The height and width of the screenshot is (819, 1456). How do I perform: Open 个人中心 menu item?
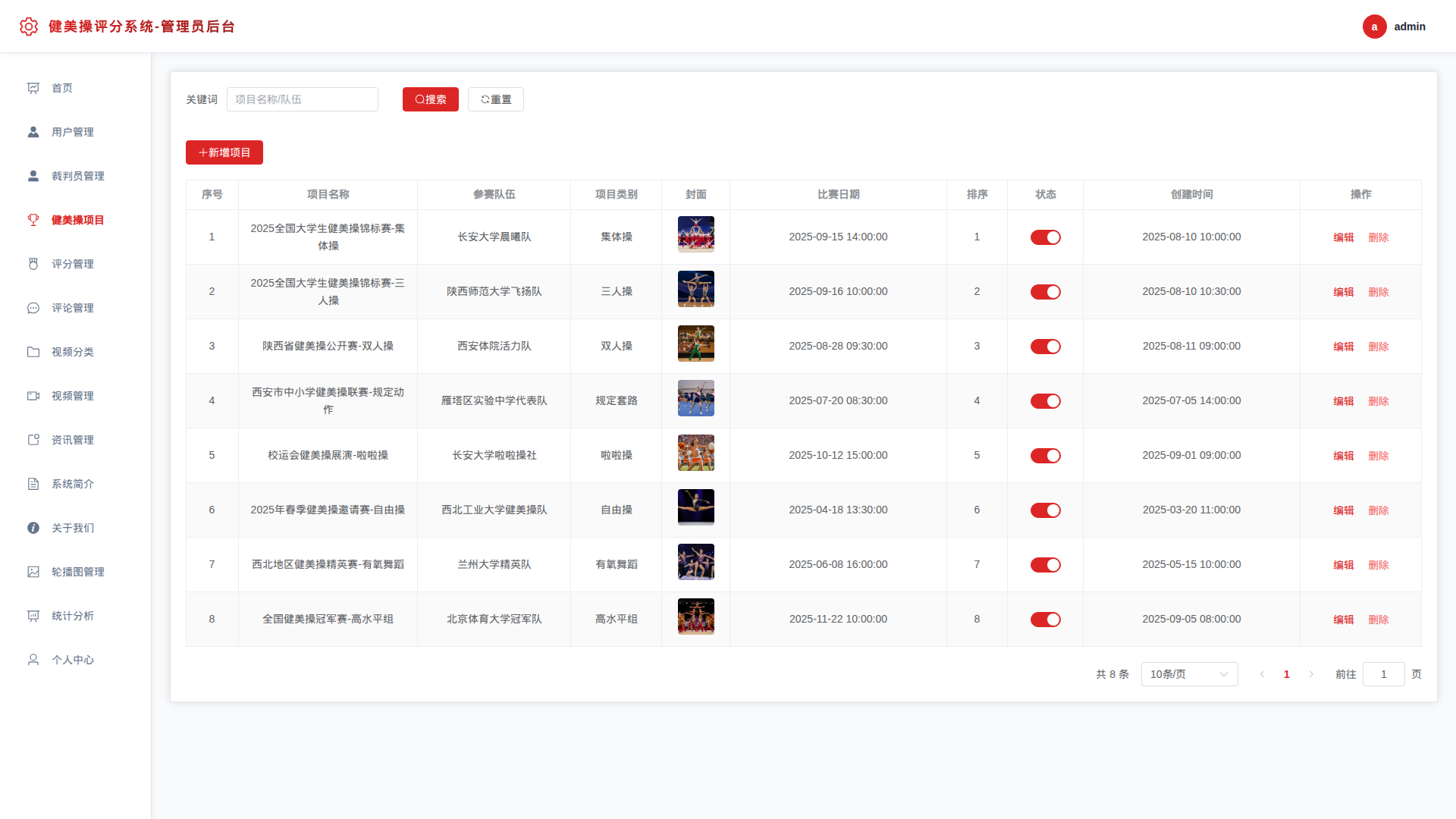76,660
